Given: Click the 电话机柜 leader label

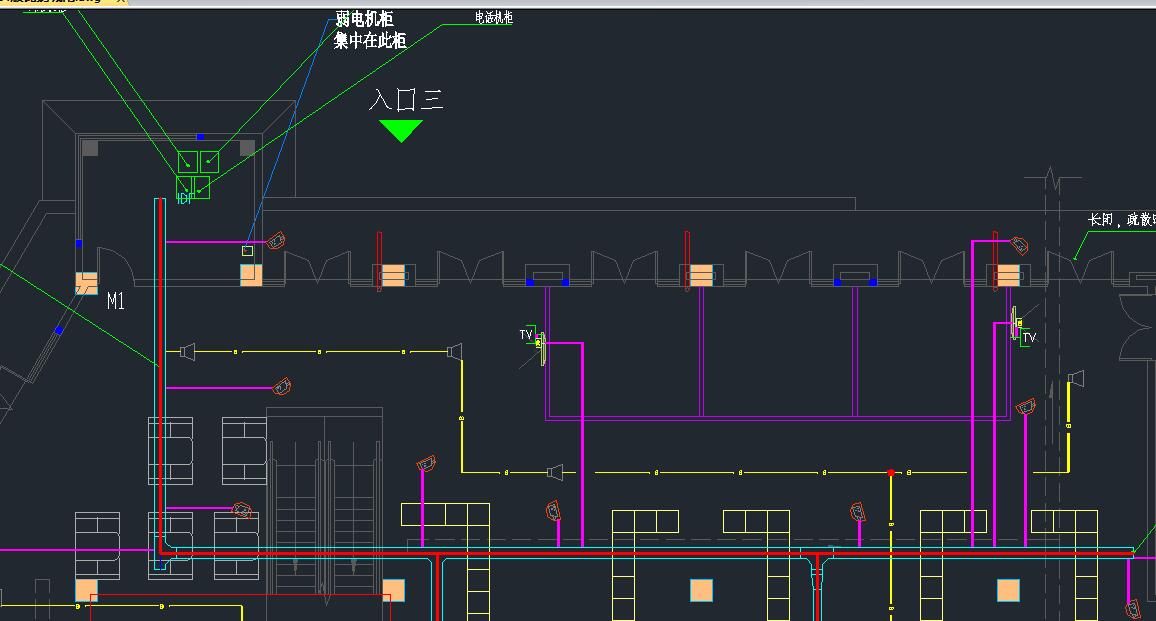Looking at the screenshot, I should (x=493, y=17).
